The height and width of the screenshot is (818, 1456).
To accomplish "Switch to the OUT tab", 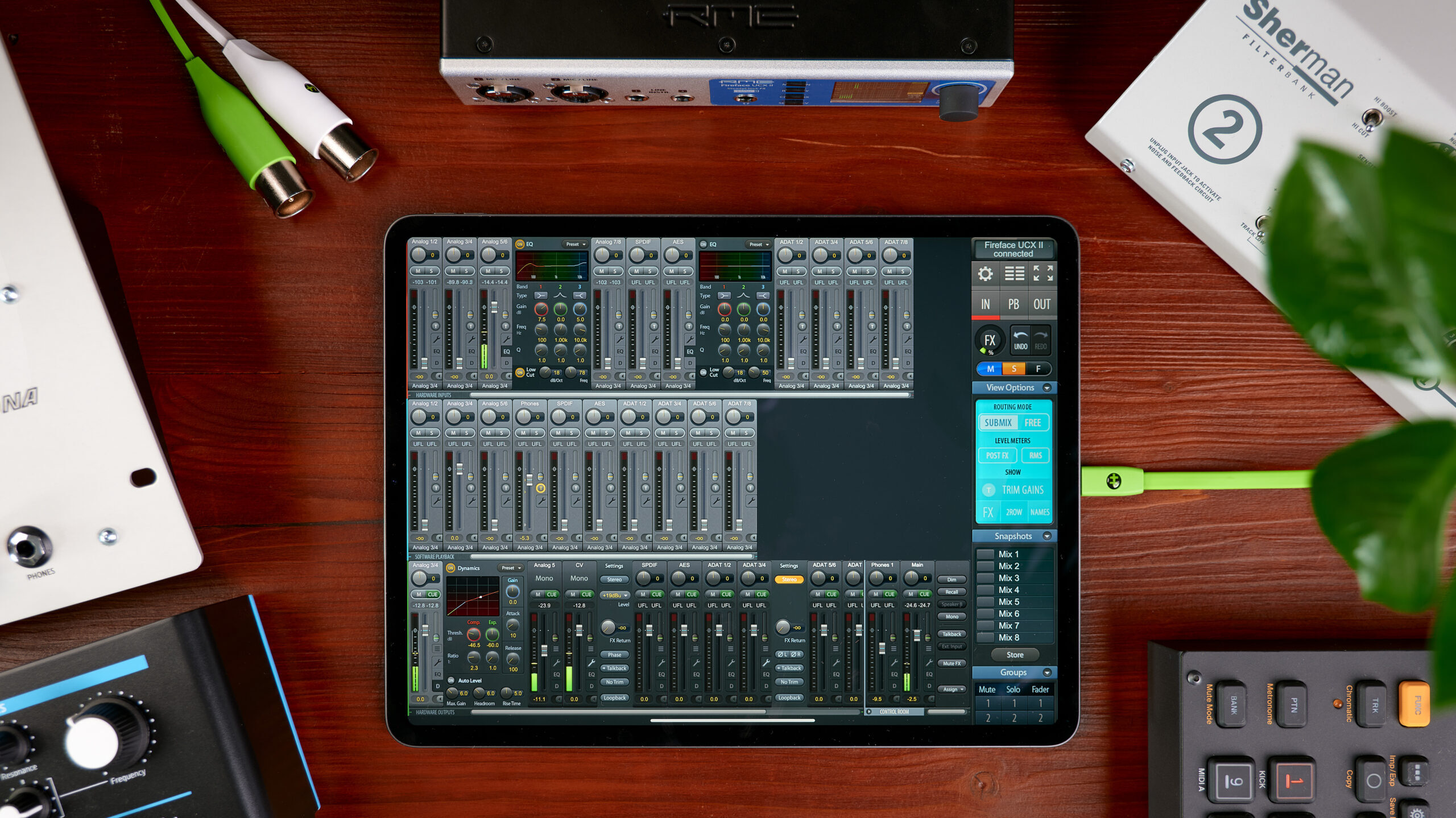I will [x=1041, y=304].
